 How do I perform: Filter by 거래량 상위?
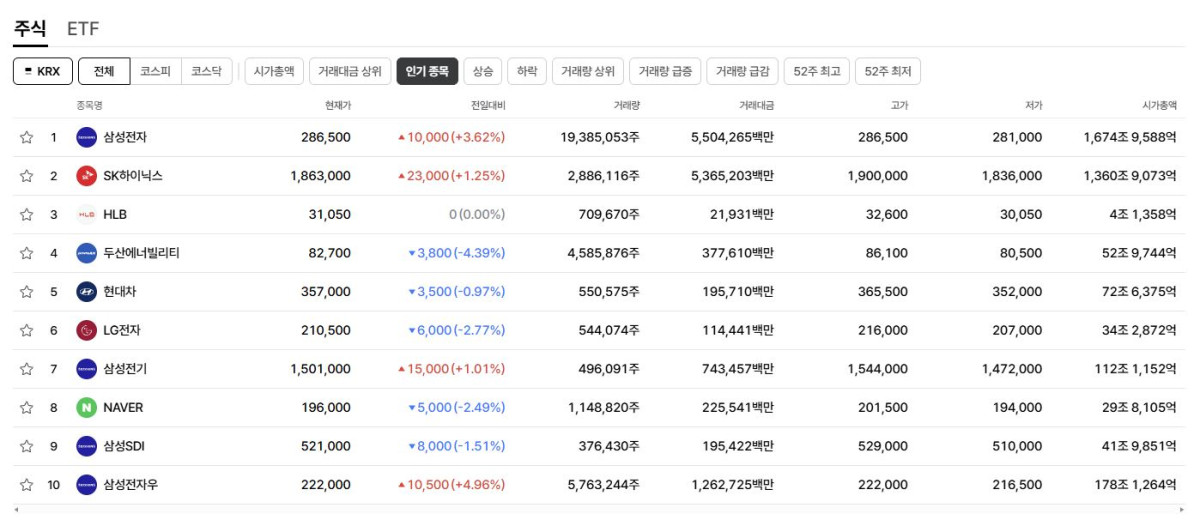tap(588, 71)
